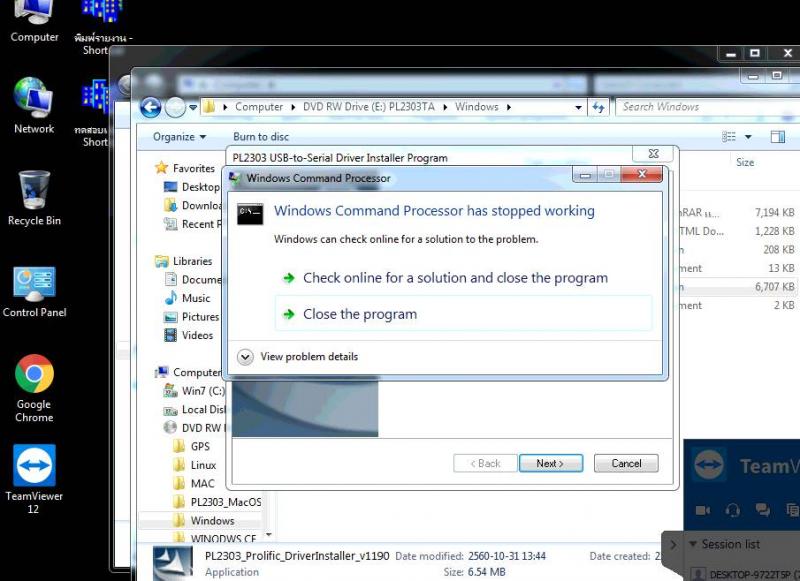
Task: Open the view options dropdown arrow
Action: coord(748,137)
